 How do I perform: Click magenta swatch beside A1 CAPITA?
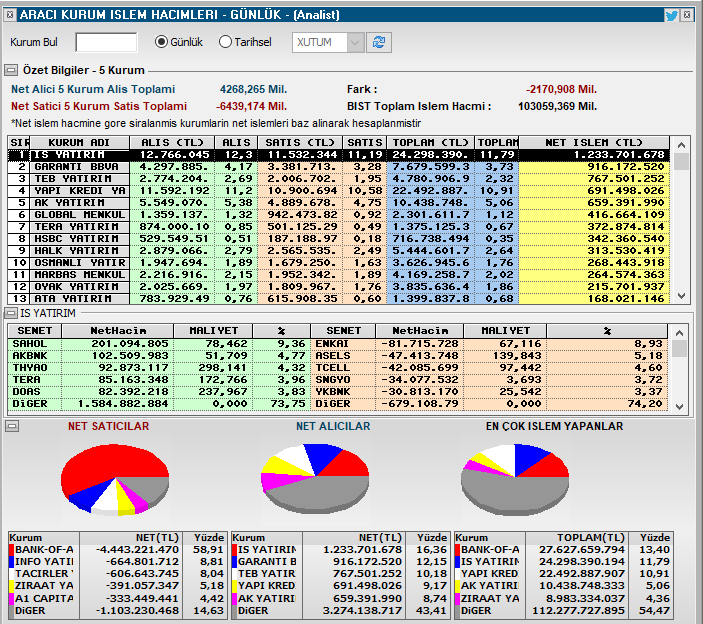tap(11, 598)
